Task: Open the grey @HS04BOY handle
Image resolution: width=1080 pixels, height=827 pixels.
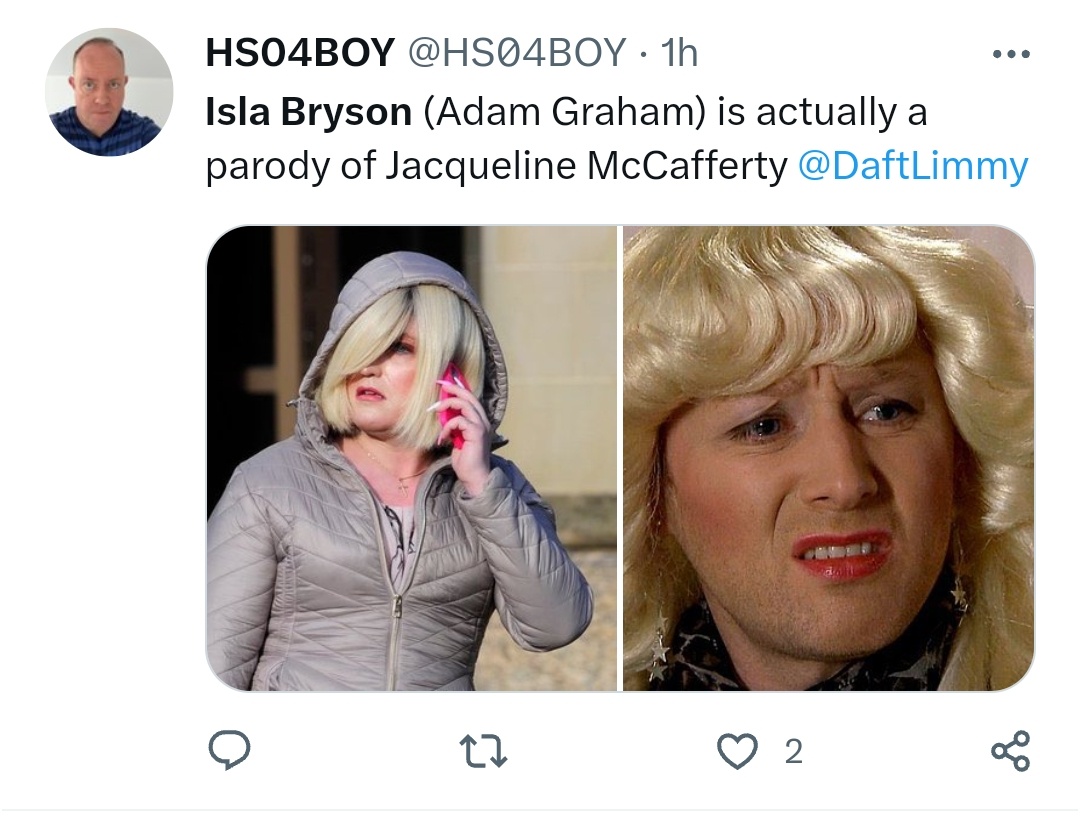Action: (518, 52)
